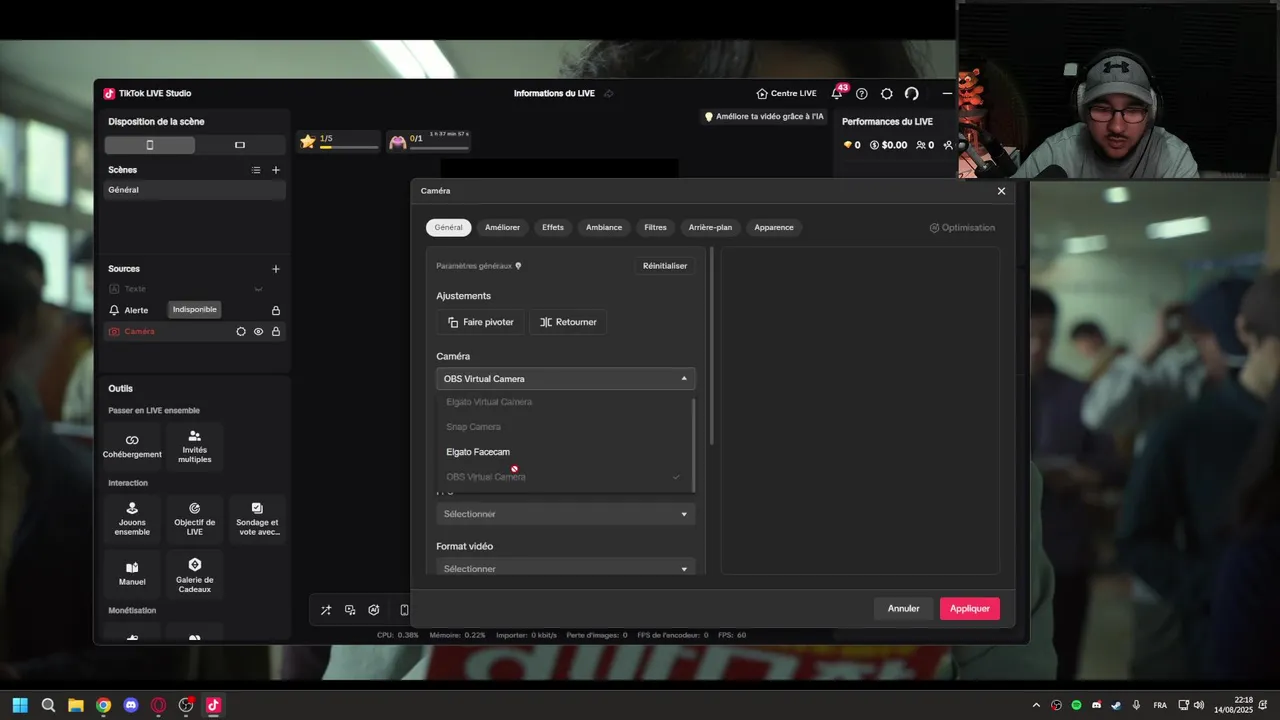Image resolution: width=1280 pixels, height=720 pixels.
Task: Collapse the OBS Virtual Camera dropdown
Action: tap(566, 379)
